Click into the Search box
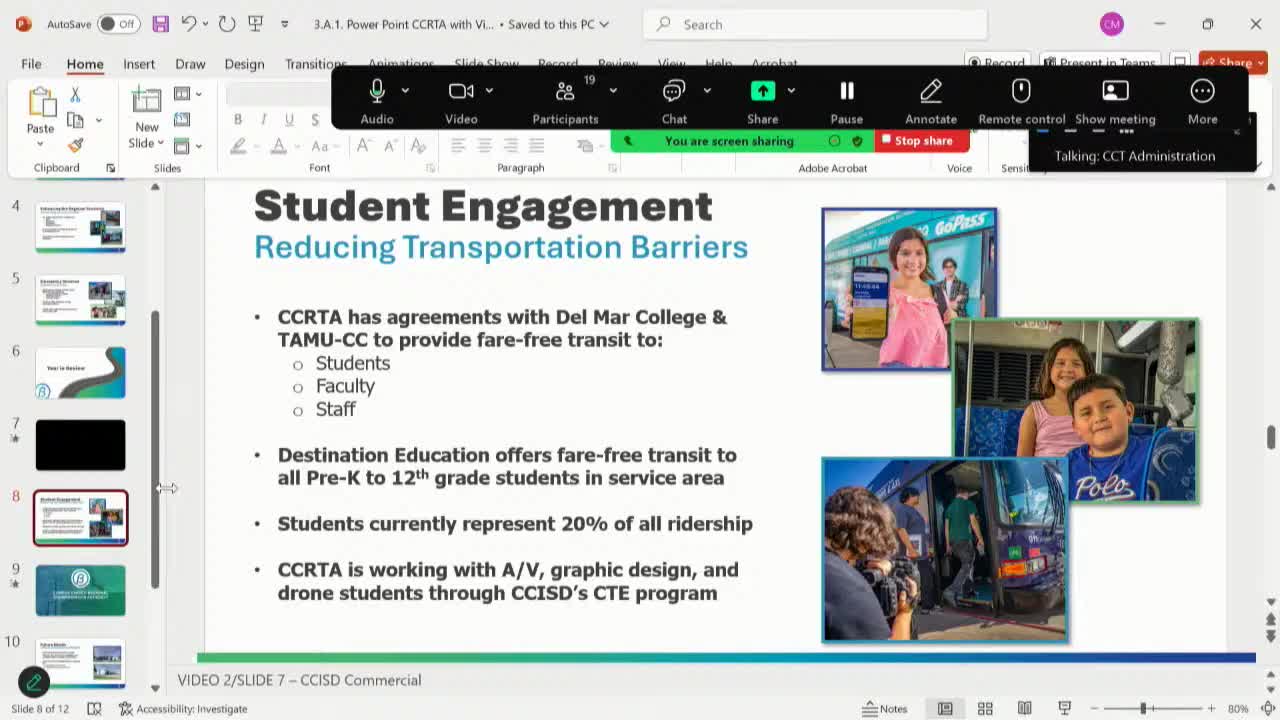 [x=815, y=24]
